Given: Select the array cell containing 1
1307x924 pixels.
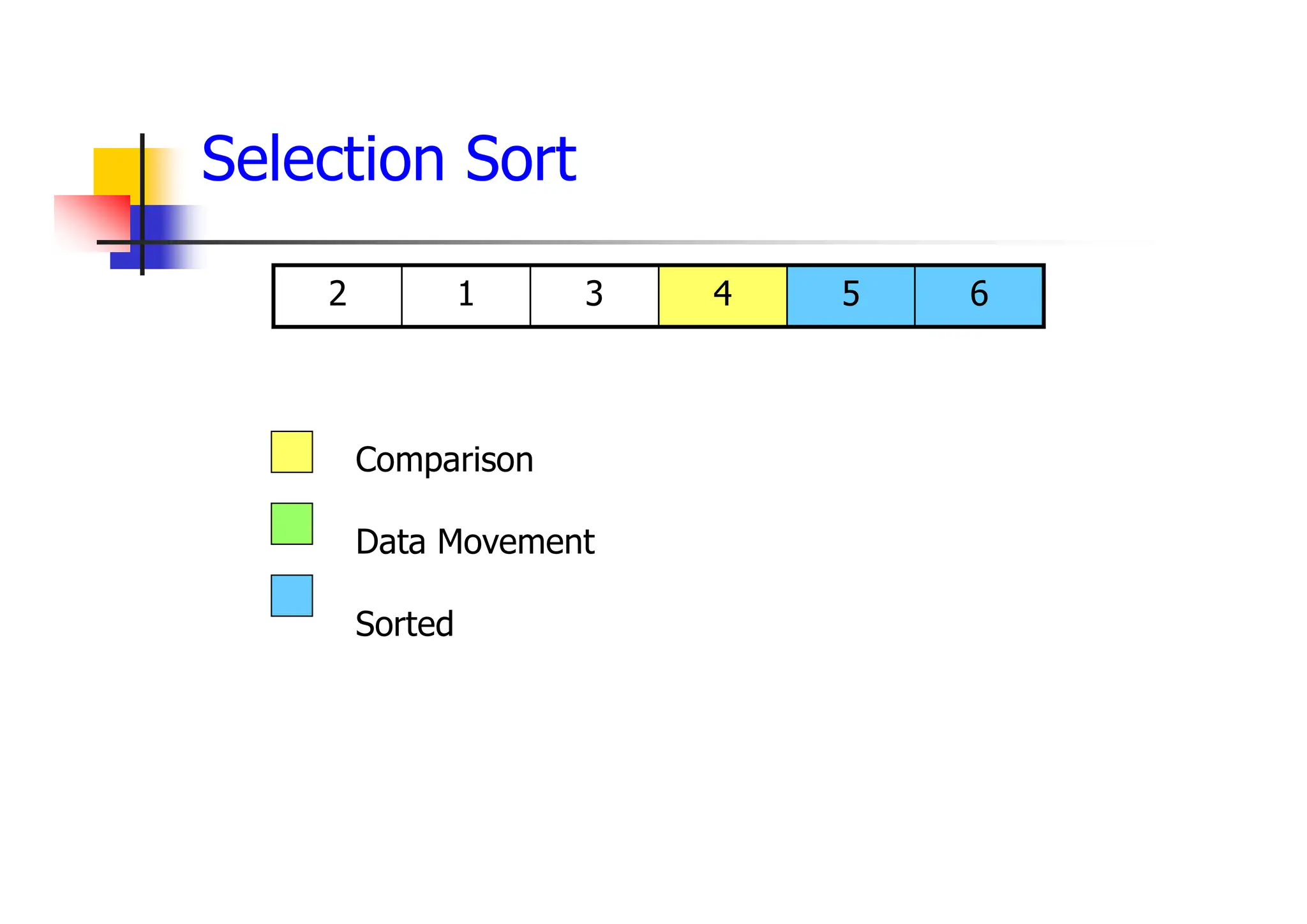Looking at the screenshot, I should pyautogui.click(x=466, y=295).
